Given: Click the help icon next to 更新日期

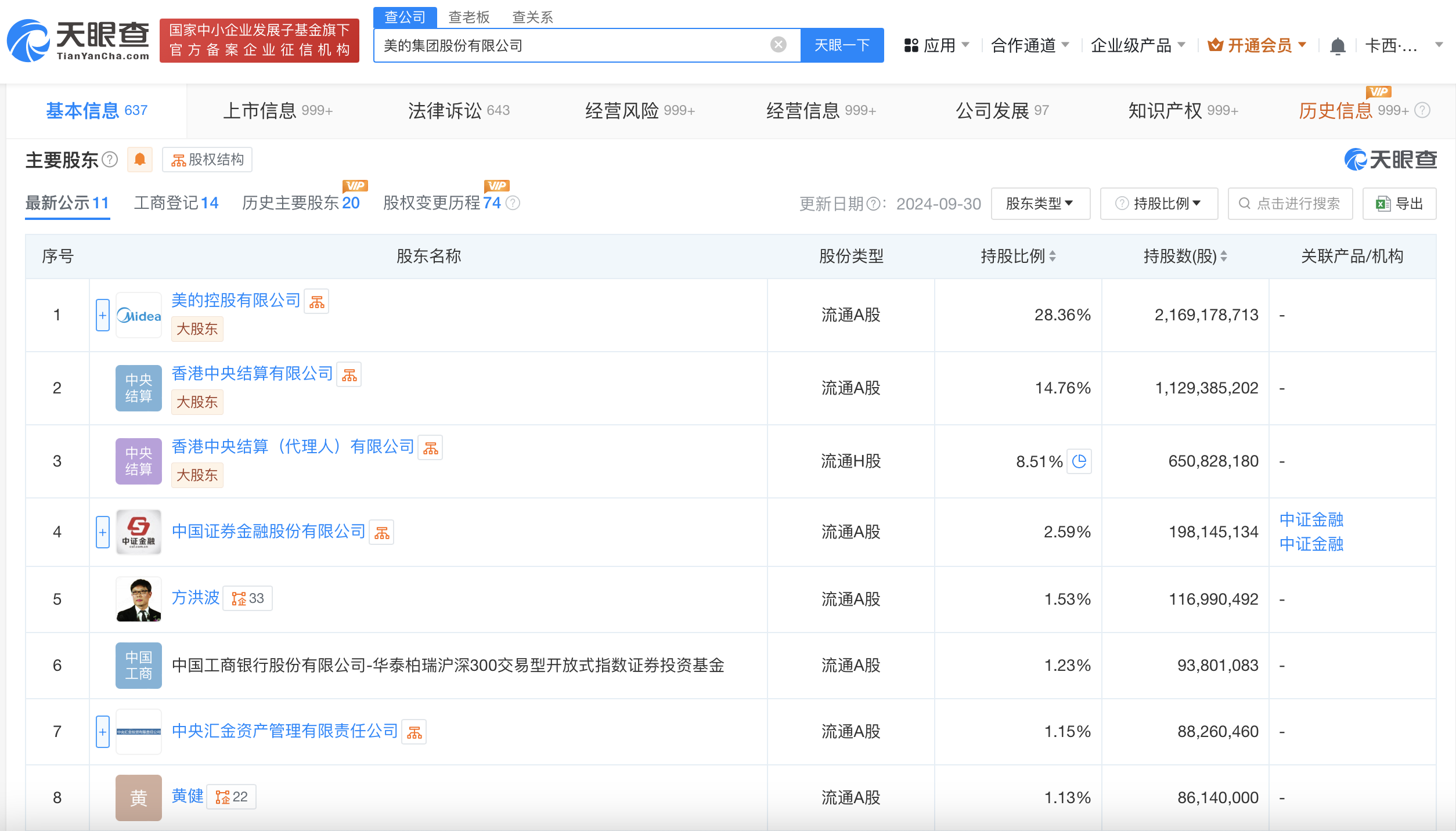Looking at the screenshot, I should pos(873,204).
